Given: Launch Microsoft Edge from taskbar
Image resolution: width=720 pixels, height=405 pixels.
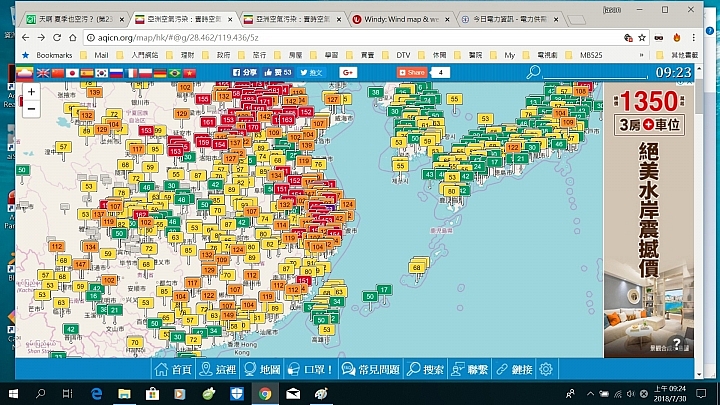Looking at the screenshot, I should coord(96,394).
